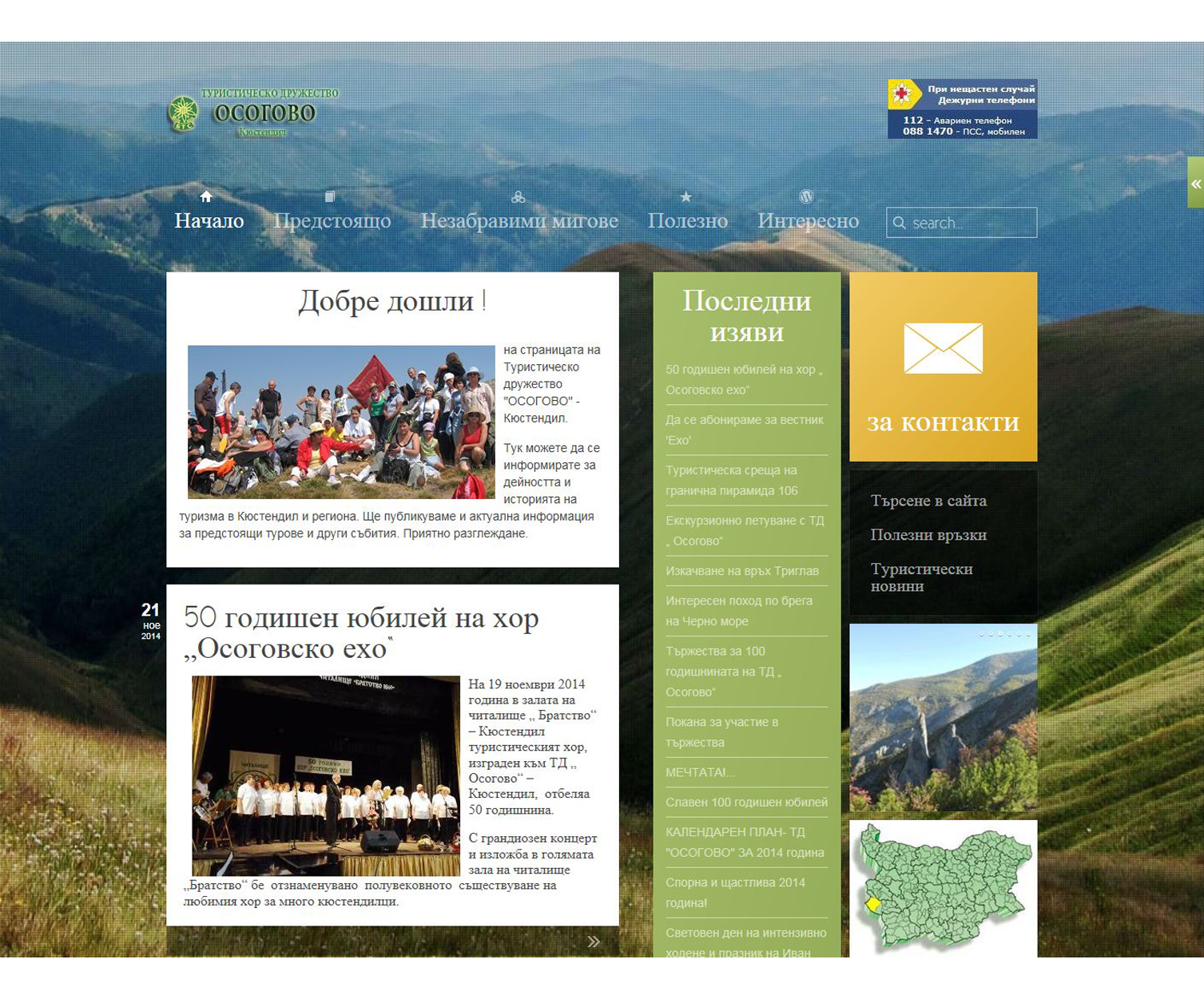Open the 50 годишен юбилей post title
The image size is (1204, 999).
361,632
